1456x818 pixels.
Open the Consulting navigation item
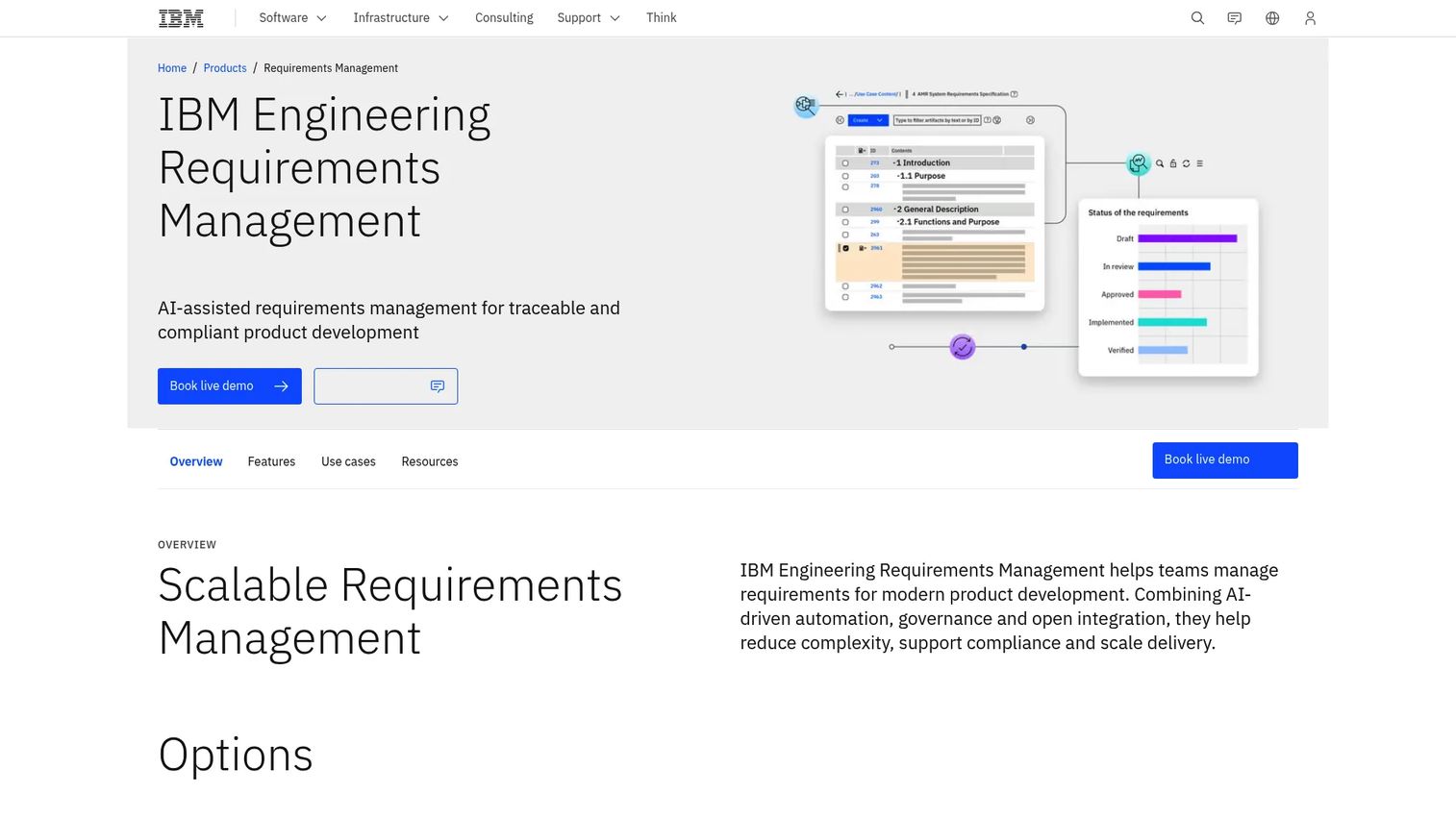click(504, 18)
